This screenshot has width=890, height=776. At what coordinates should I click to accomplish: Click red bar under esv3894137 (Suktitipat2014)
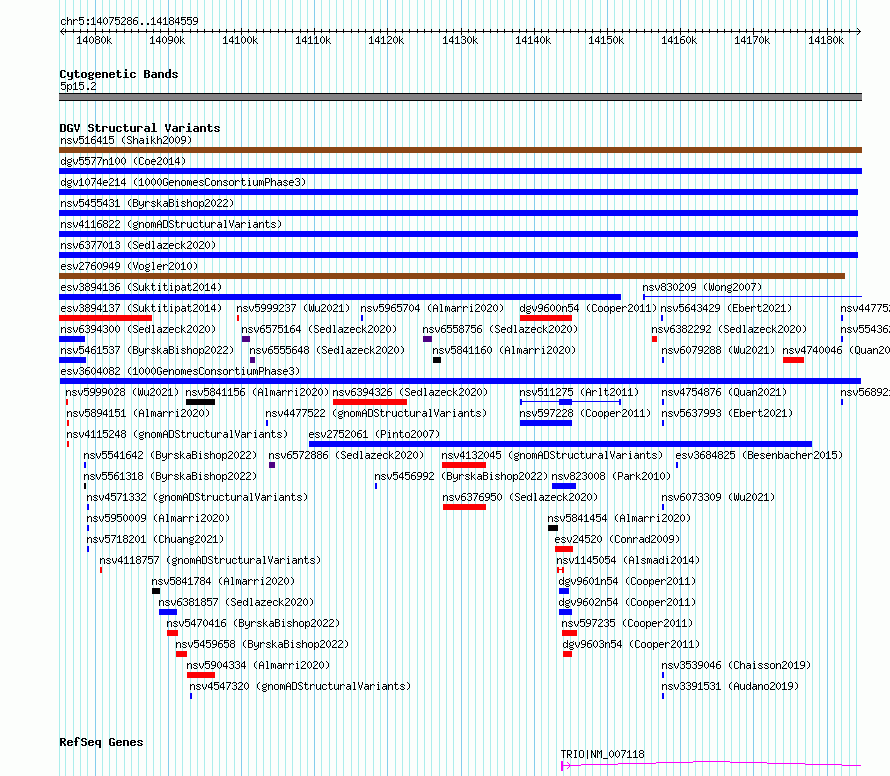pos(105,318)
